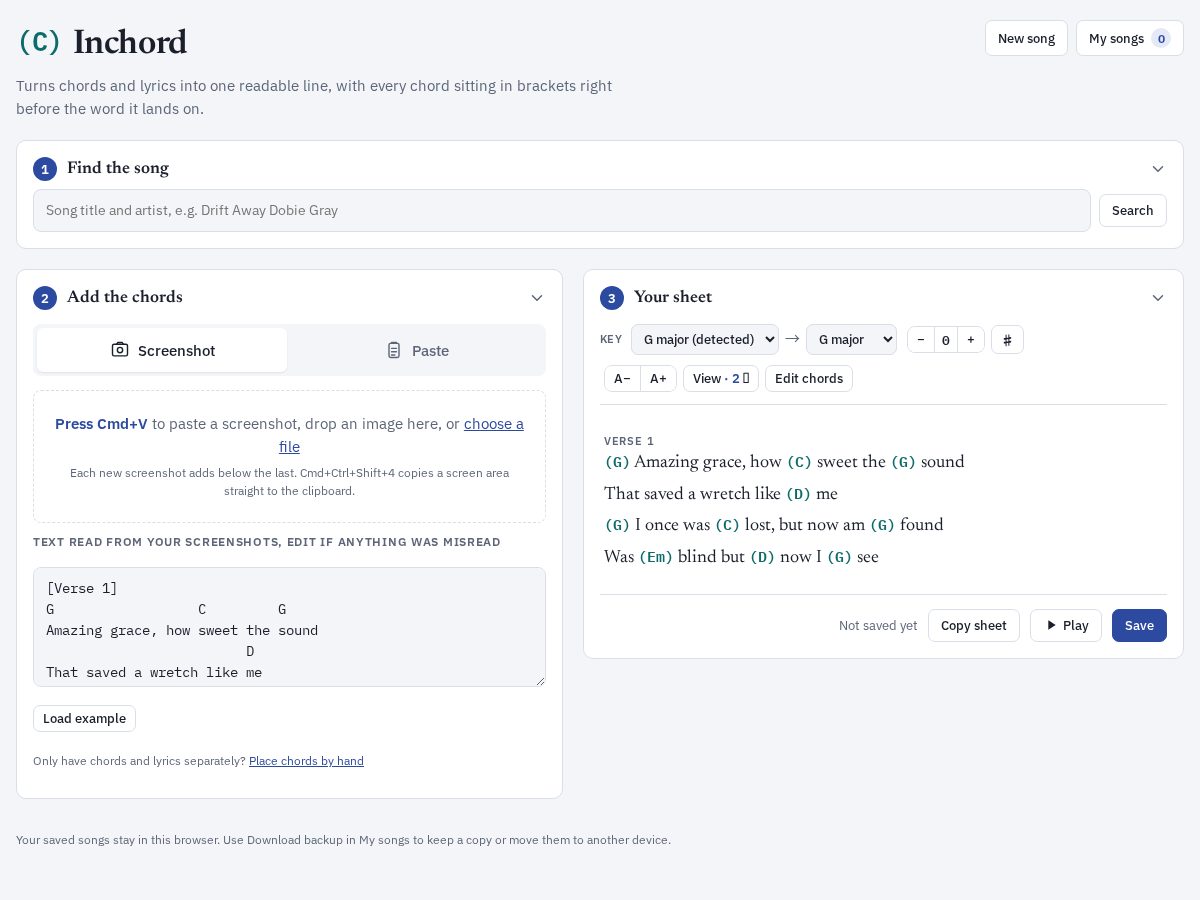Screen dimensions: 1200x900
Task: Open the detected key dropdown
Action: (x=705, y=339)
